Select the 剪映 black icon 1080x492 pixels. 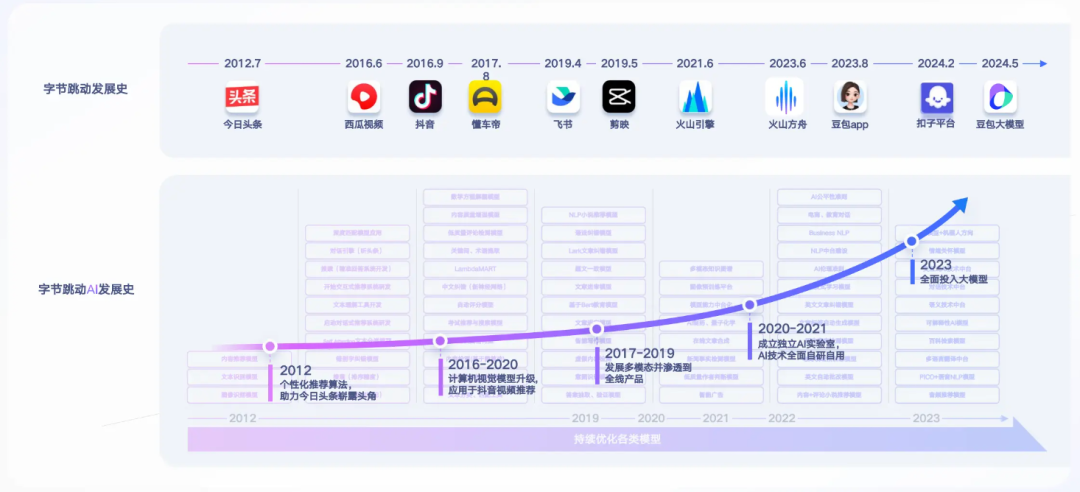[619, 96]
